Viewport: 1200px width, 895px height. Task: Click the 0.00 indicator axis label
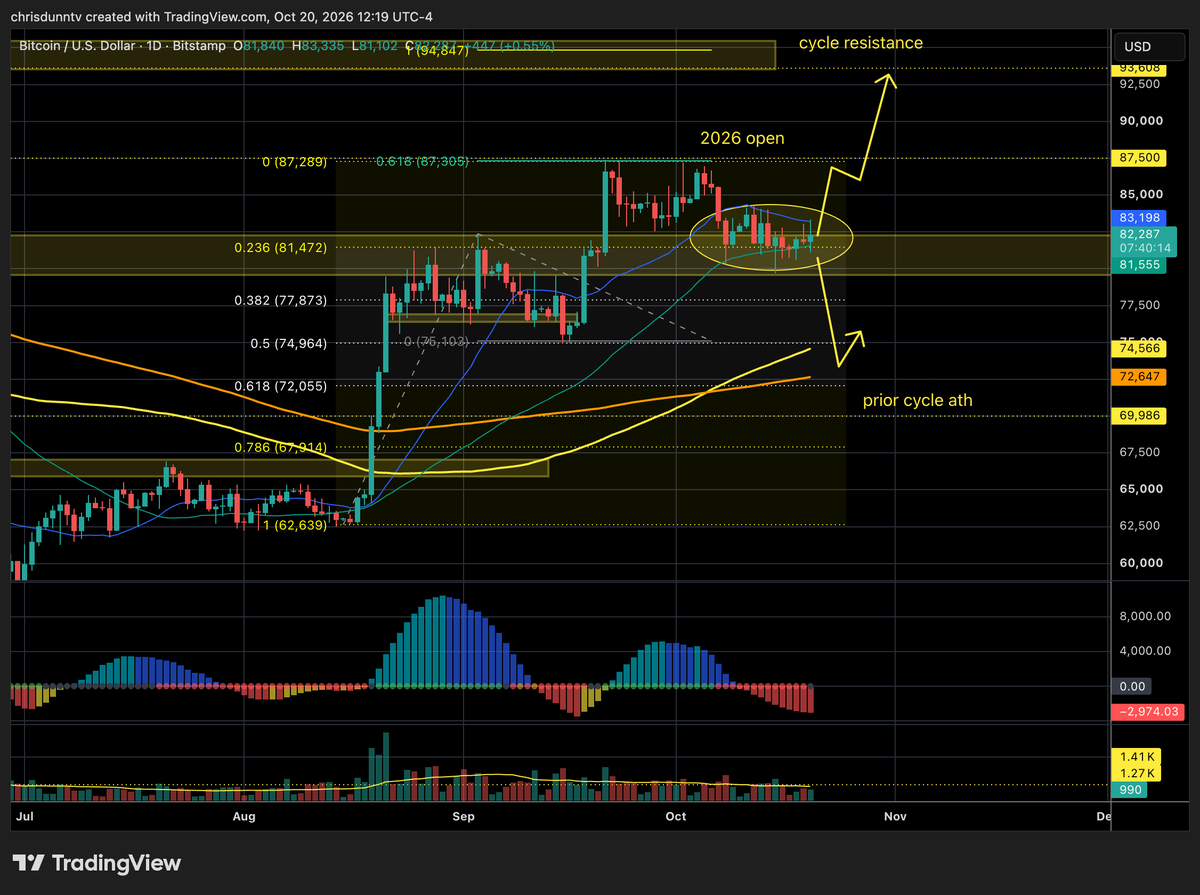(1131, 687)
